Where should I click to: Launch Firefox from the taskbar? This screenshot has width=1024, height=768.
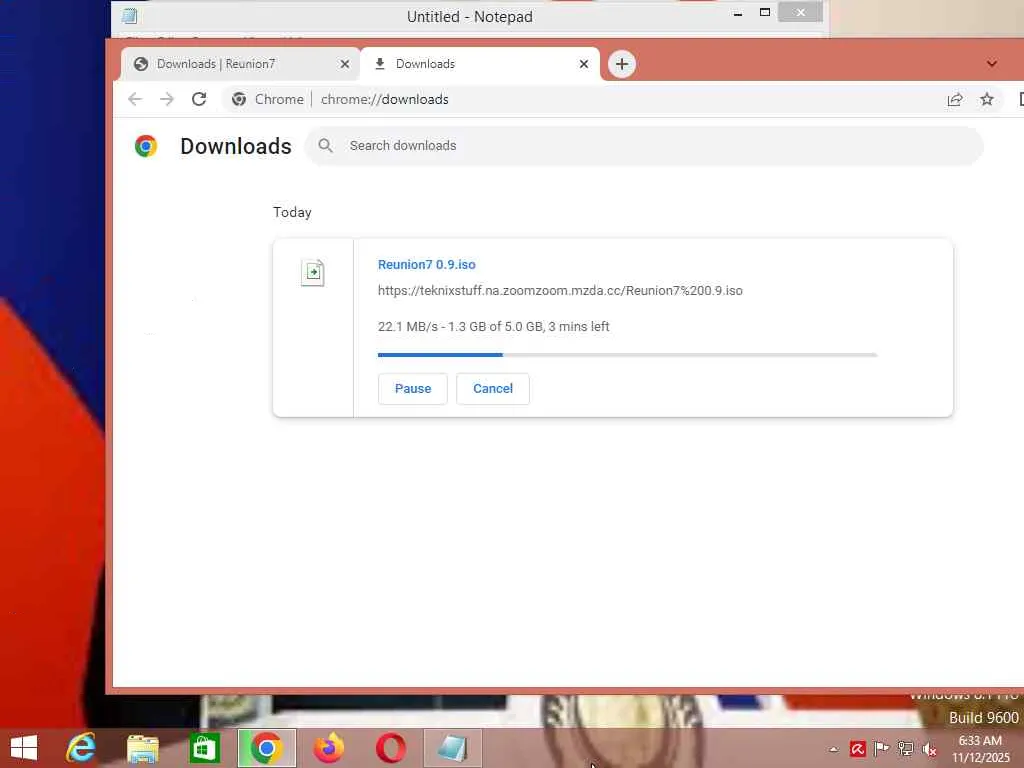pos(328,748)
